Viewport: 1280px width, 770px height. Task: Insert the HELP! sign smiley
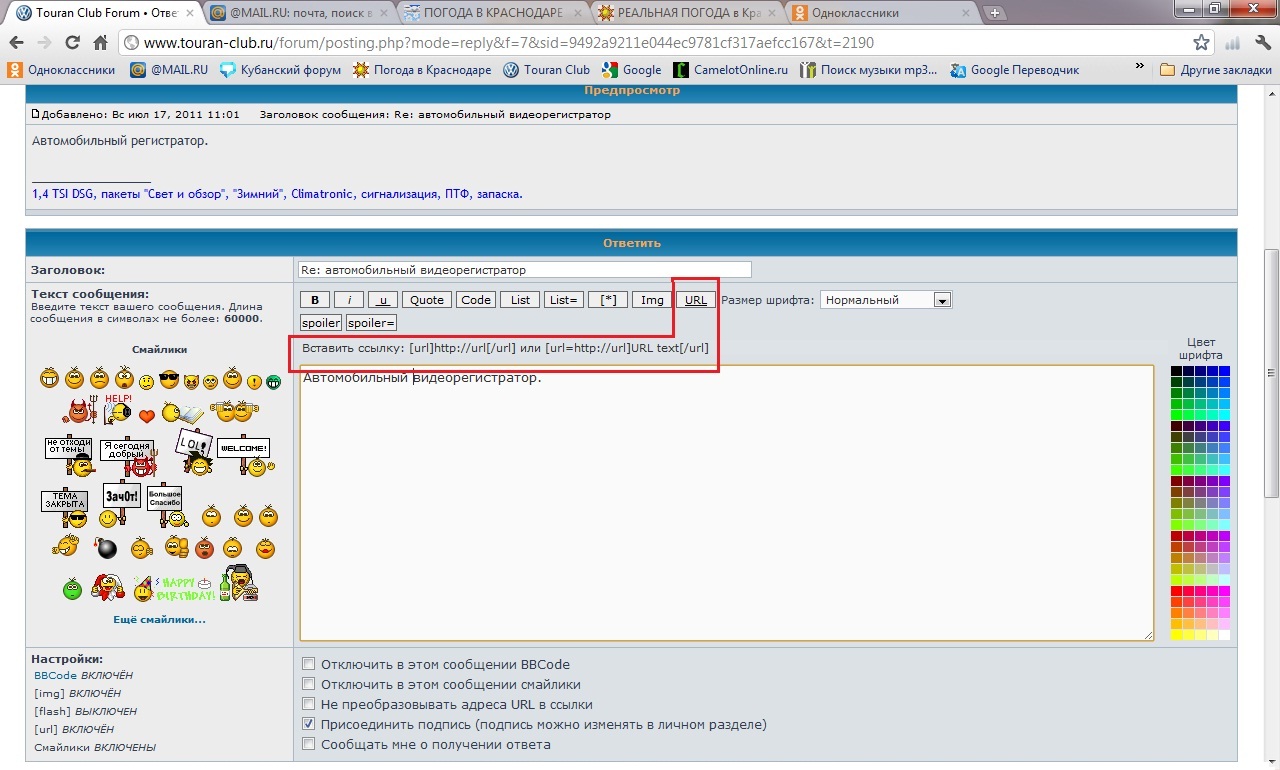pos(117,408)
